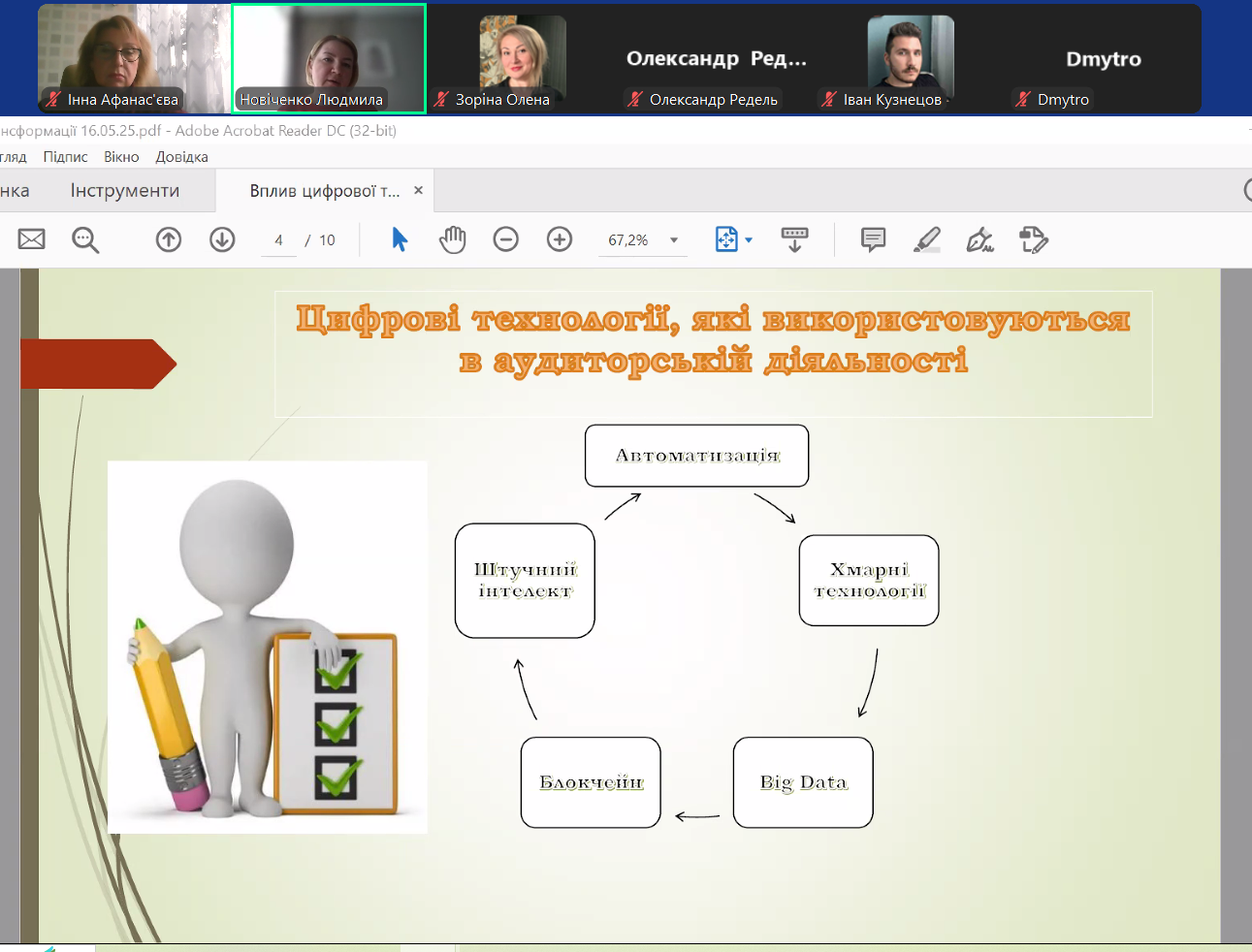Click the envelope email icon
The width and height of the screenshot is (1252, 952).
32,239
